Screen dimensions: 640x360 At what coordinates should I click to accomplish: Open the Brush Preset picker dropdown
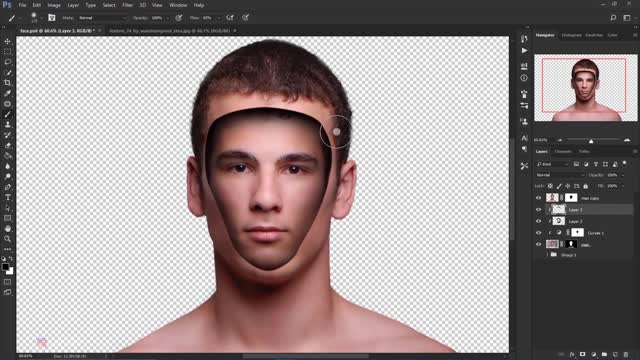click(x=41, y=18)
